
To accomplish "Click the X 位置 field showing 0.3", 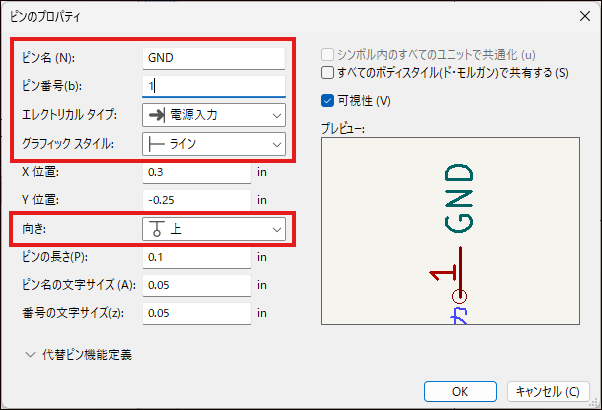I will [196, 172].
